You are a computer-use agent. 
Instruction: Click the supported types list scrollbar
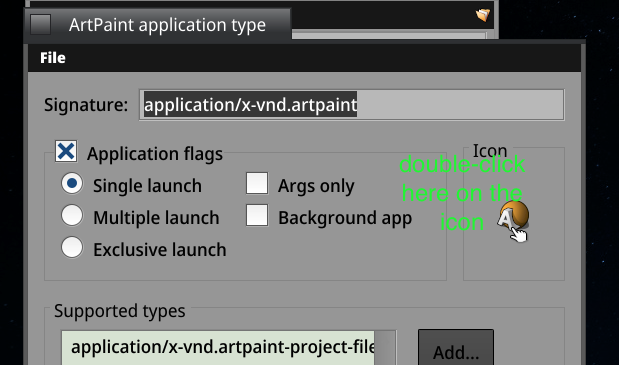point(385,348)
